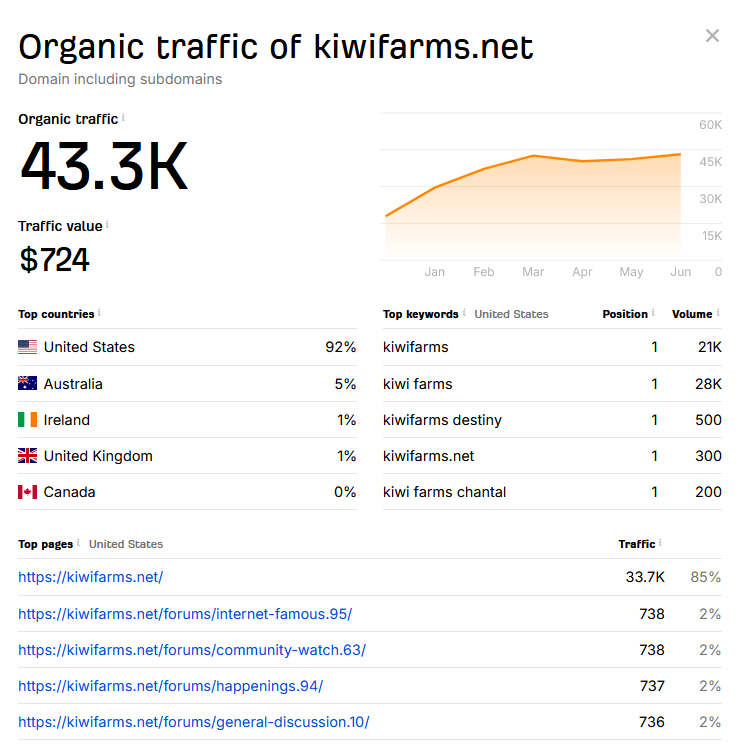The height and width of the screenshot is (750, 741).
Task: Click info icon beside Top countries
Action: click(99, 313)
